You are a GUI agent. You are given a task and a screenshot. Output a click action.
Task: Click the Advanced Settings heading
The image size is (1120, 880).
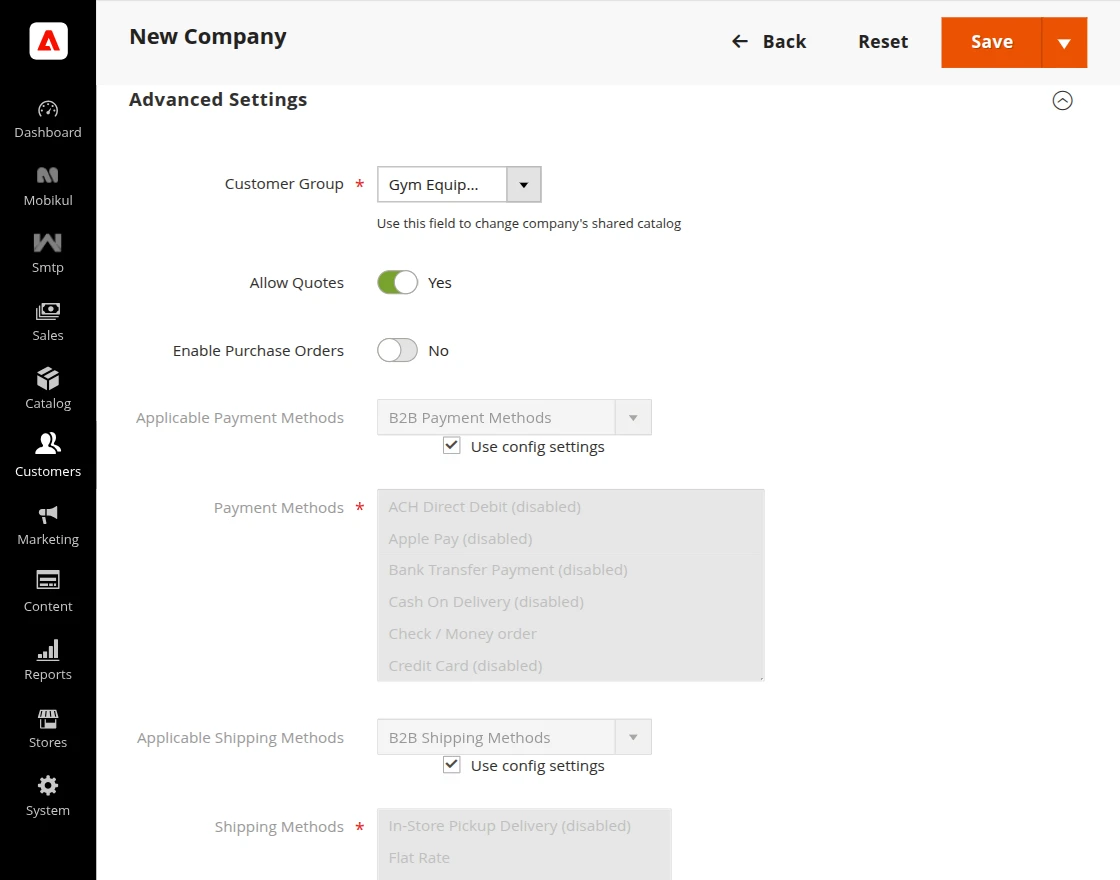[x=218, y=100]
